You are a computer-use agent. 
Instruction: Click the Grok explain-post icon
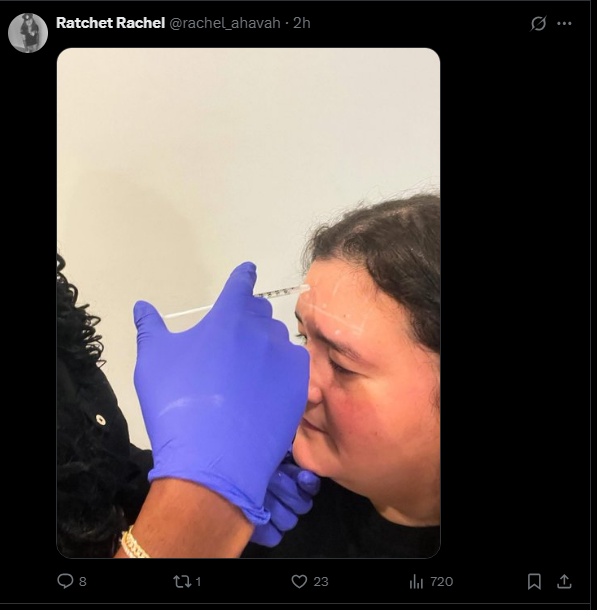click(x=538, y=23)
